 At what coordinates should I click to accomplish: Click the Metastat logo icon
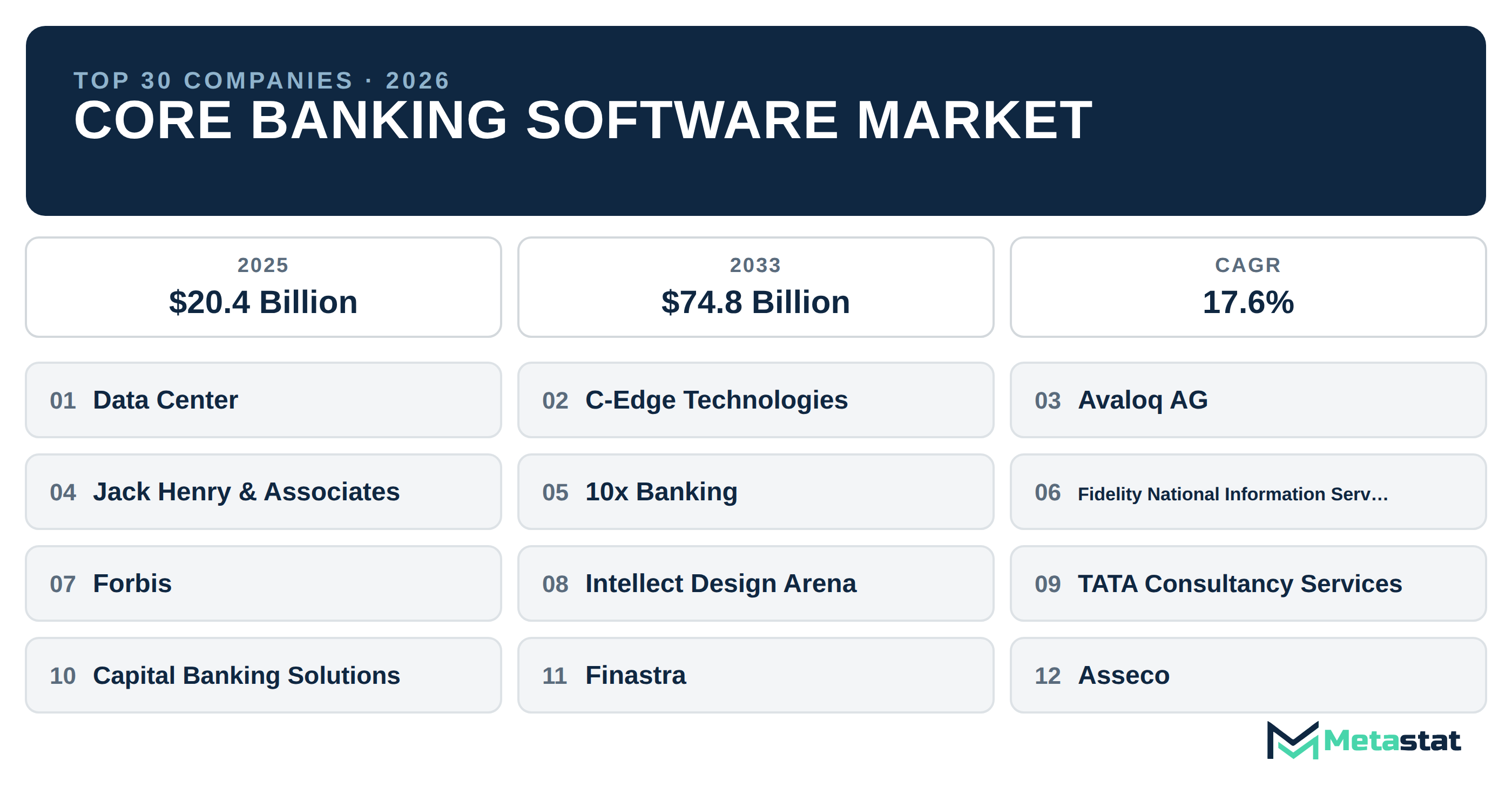click(x=1292, y=741)
